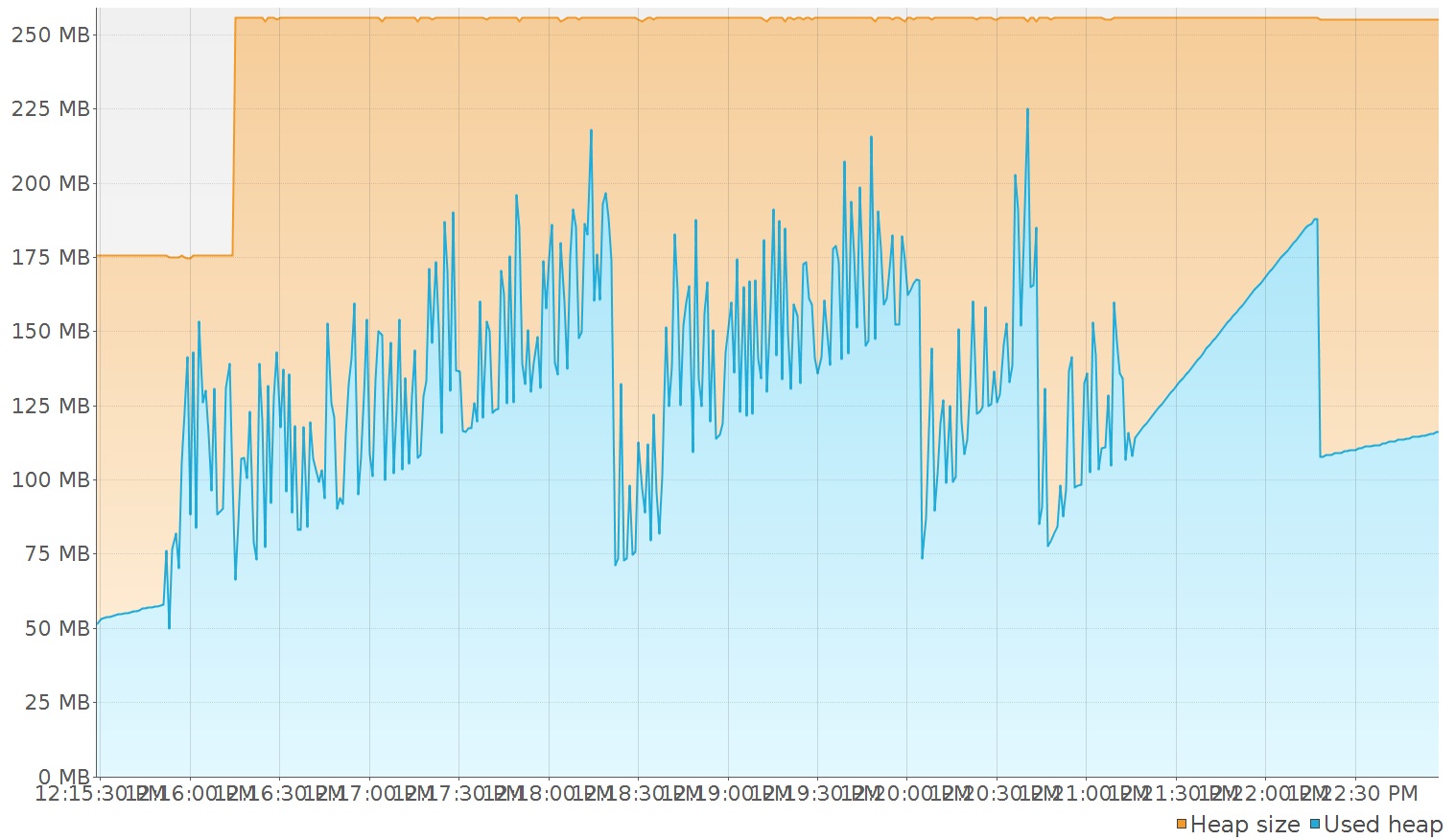Click the 50 MB axis label
The width and height of the screenshot is (1455, 840).
click(x=57, y=628)
